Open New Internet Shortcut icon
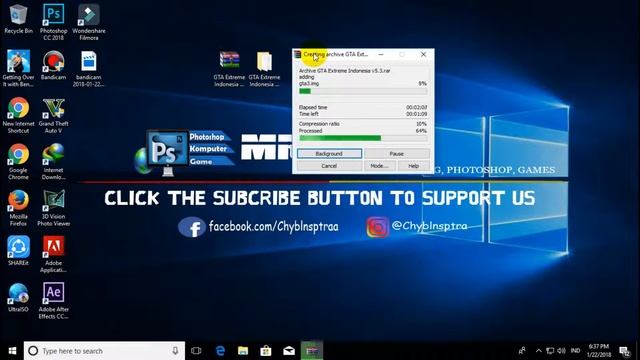 tap(18, 114)
